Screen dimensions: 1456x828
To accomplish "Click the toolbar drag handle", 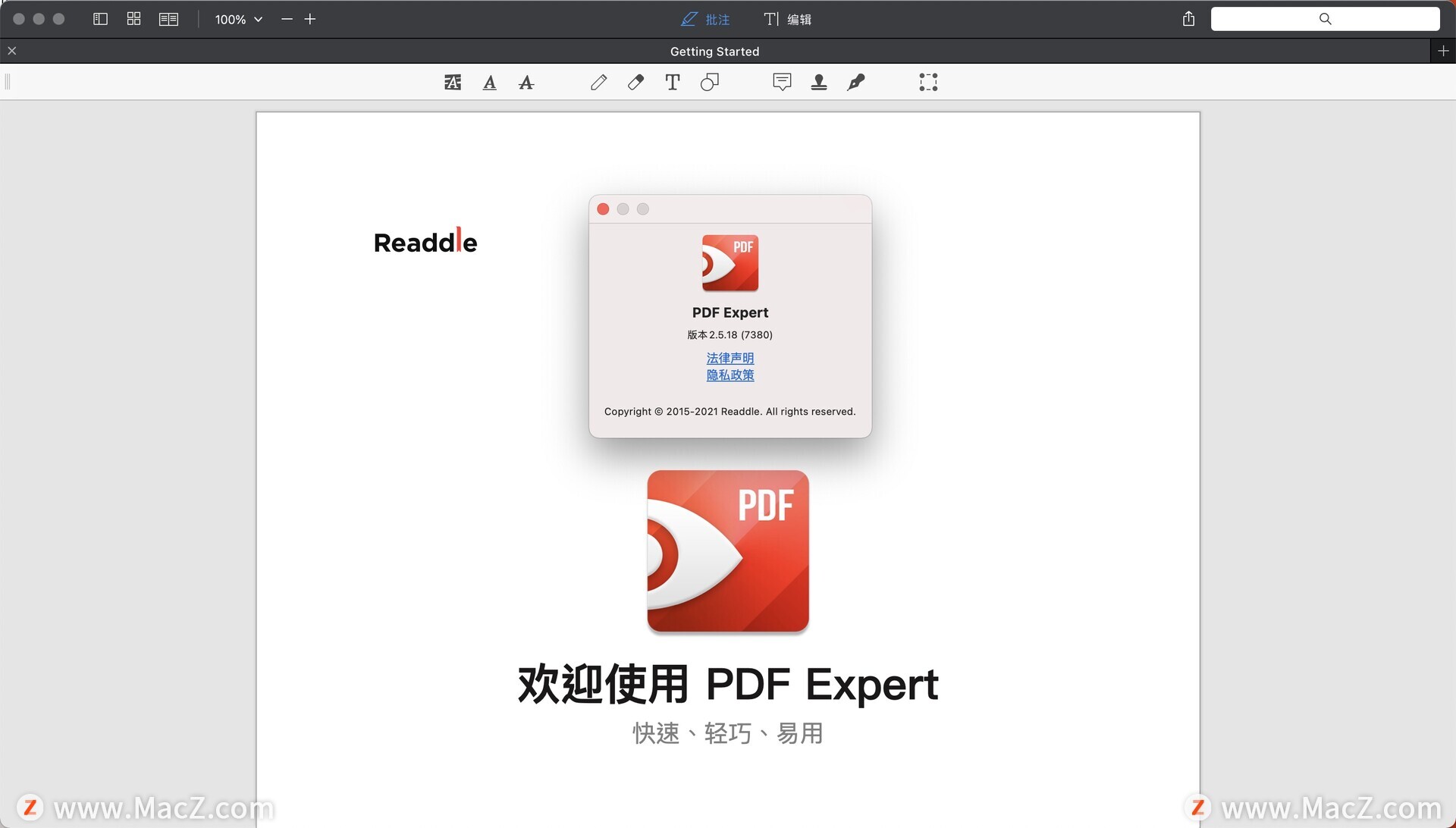I will click(8, 82).
